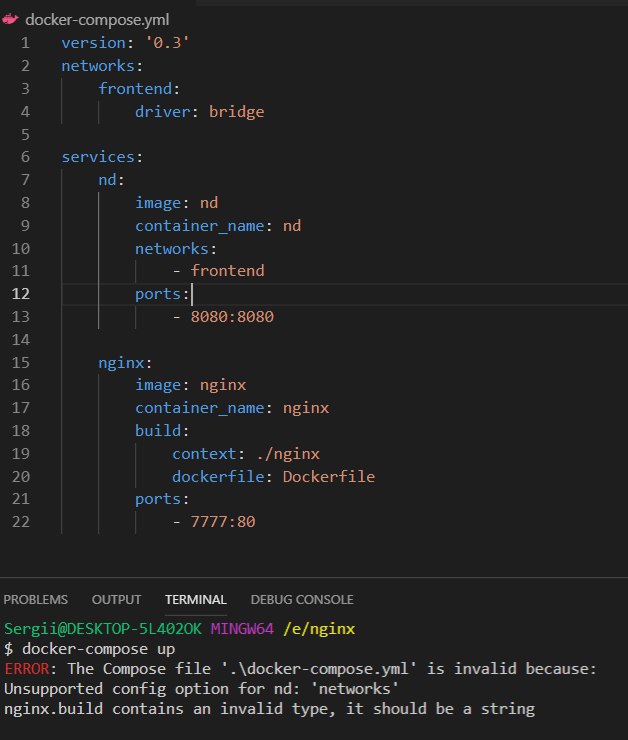Screen dimensions: 628x740
Task: Open the PROBLEMS panel tab
Action: coord(35,599)
